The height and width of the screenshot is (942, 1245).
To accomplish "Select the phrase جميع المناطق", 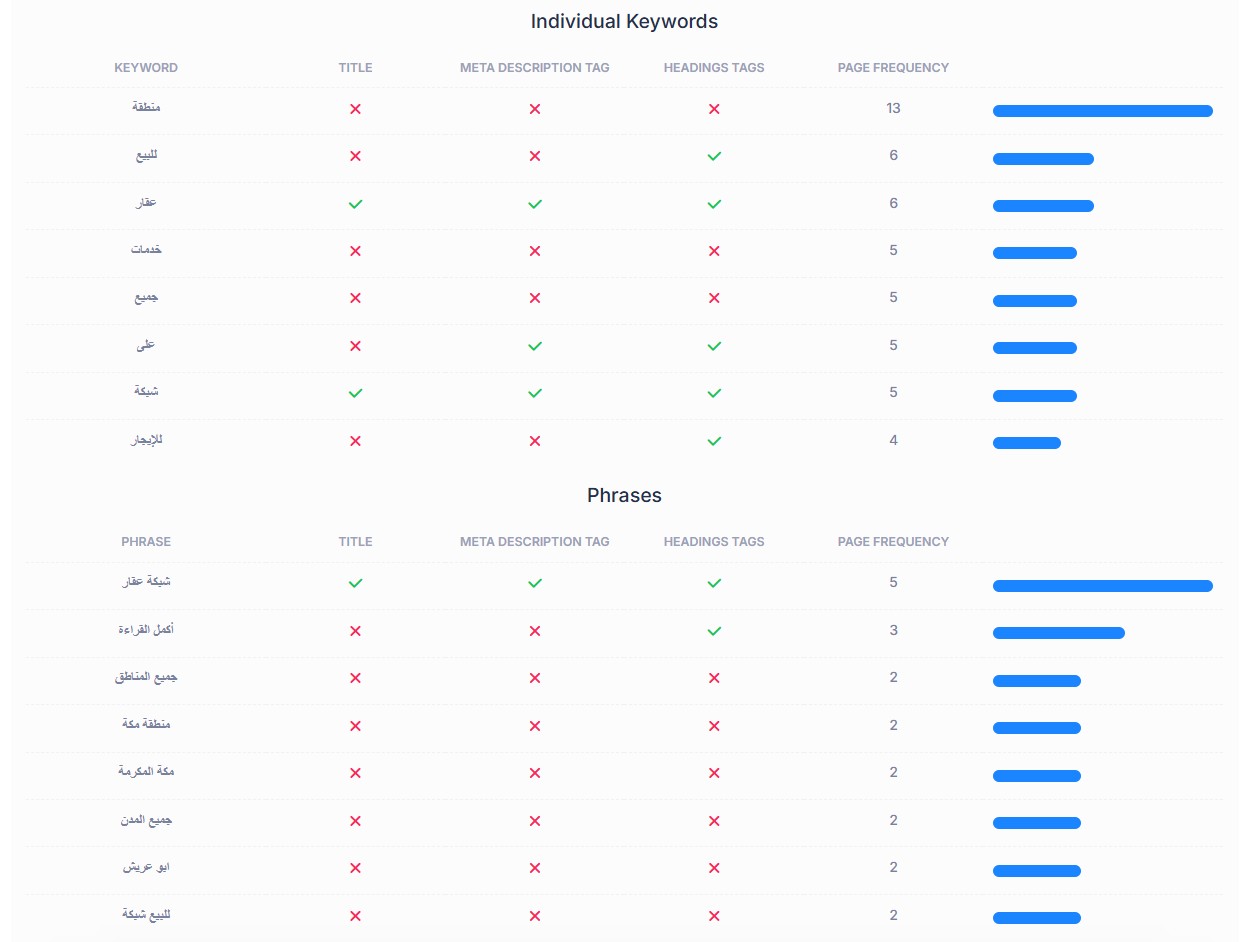I will (x=146, y=677).
